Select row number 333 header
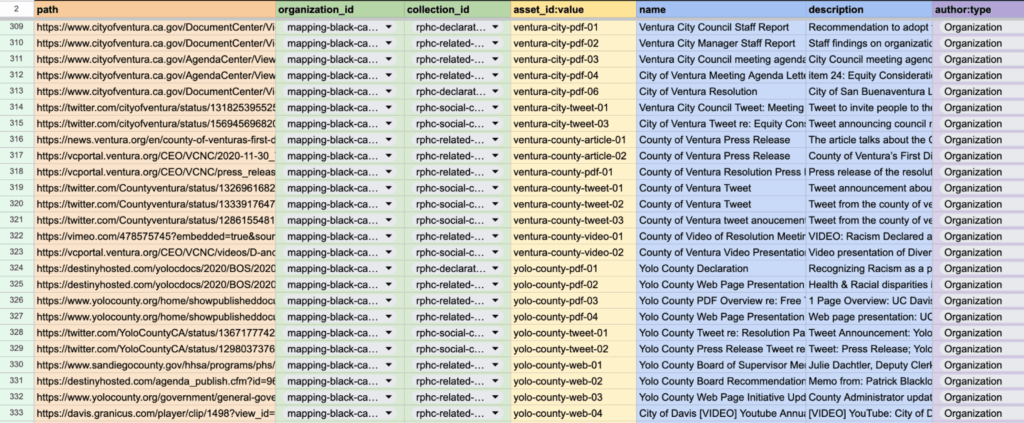The width and height of the screenshot is (1024, 423). click(x=17, y=413)
